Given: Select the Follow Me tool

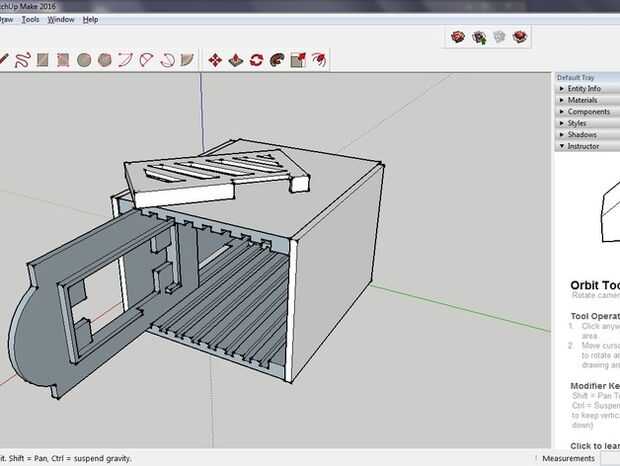Looking at the screenshot, I should (277, 60).
